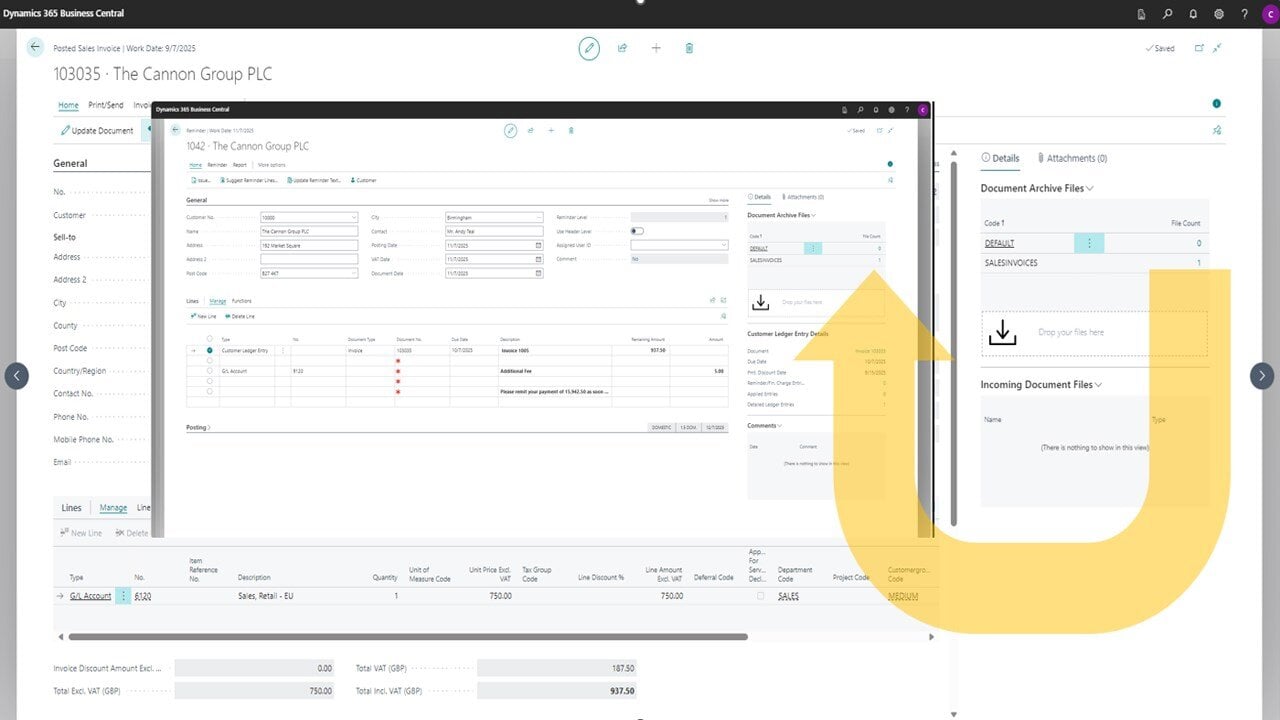Expand Document Archive Files in Reminder FactBox
The image size is (1280, 720).
click(x=782, y=215)
